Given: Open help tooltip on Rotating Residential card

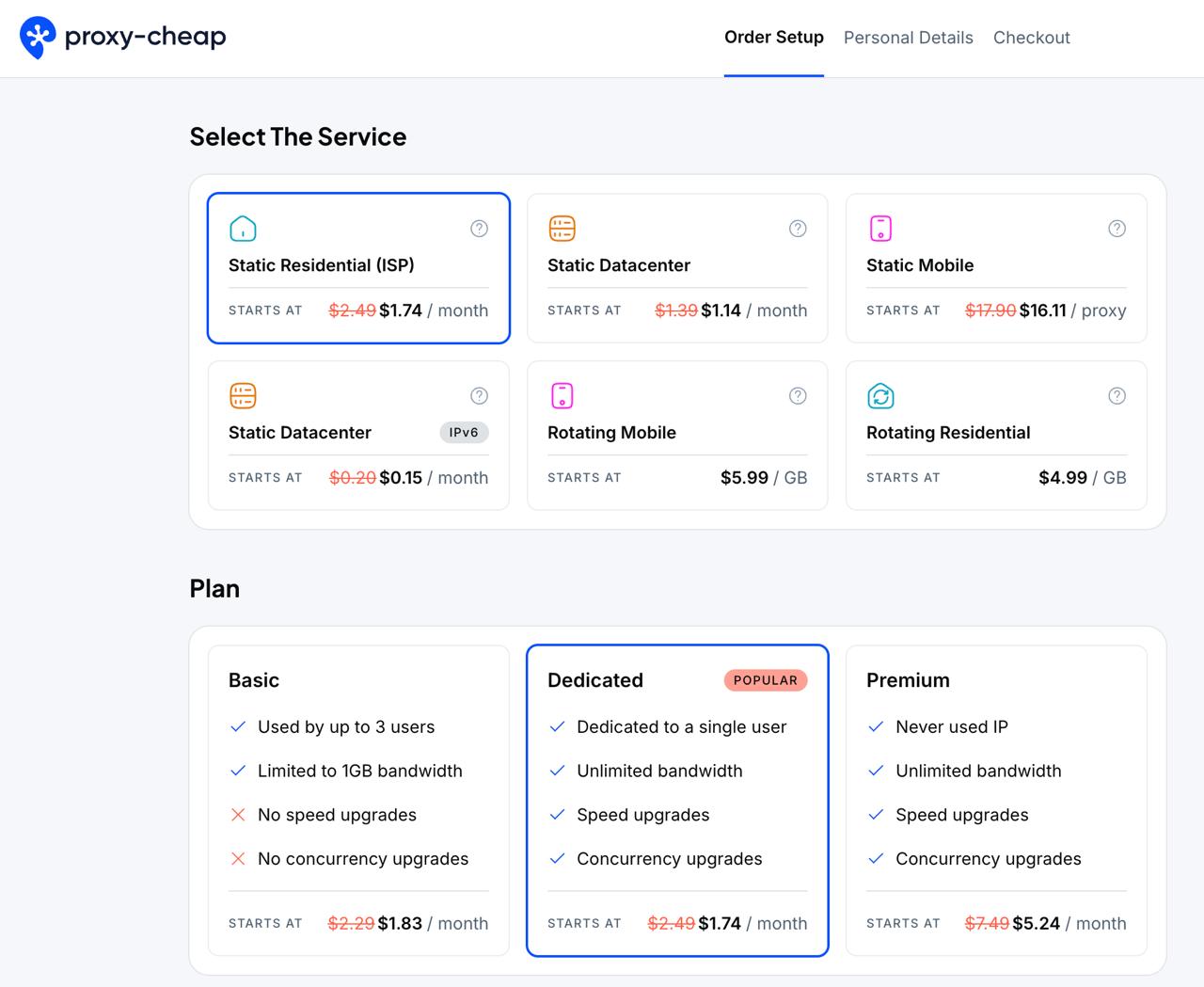Looking at the screenshot, I should coord(1117,395).
